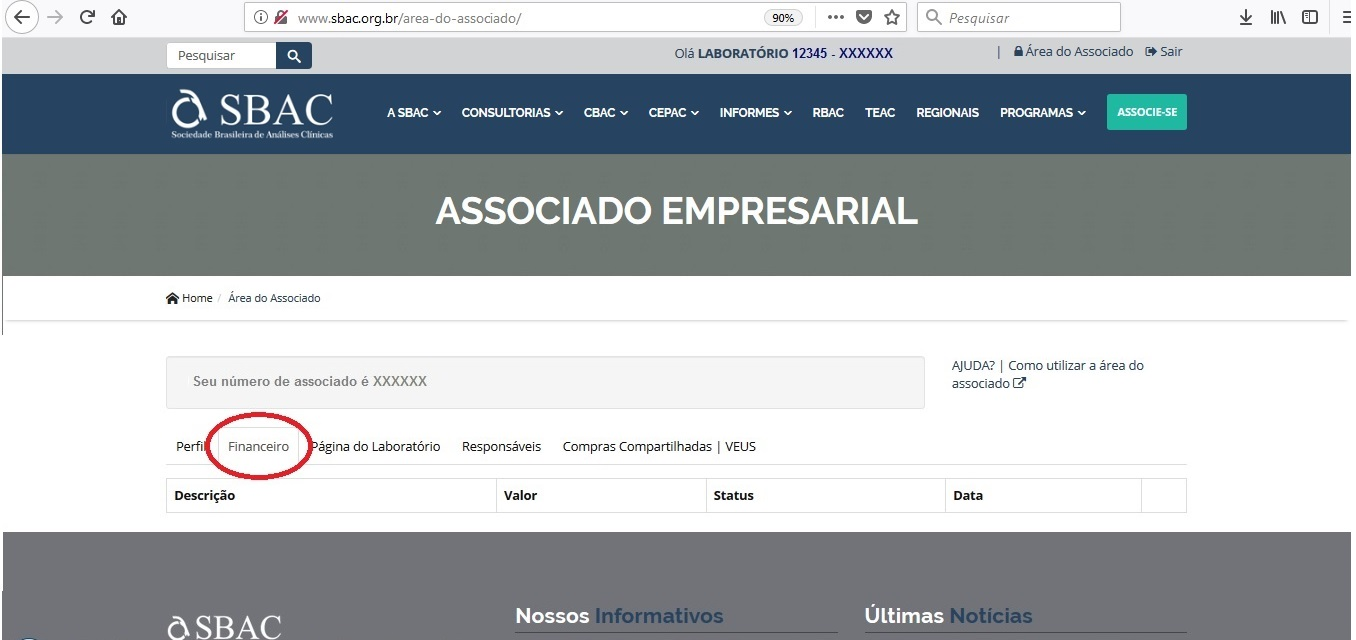Open Compras Compartilhadas | VEUS tab
1356x640 pixels.
[x=659, y=446]
